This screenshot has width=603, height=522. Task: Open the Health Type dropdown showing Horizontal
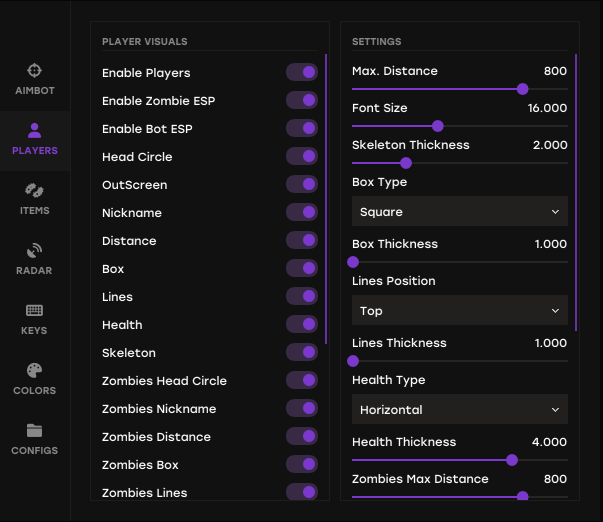pyautogui.click(x=460, y=409)
